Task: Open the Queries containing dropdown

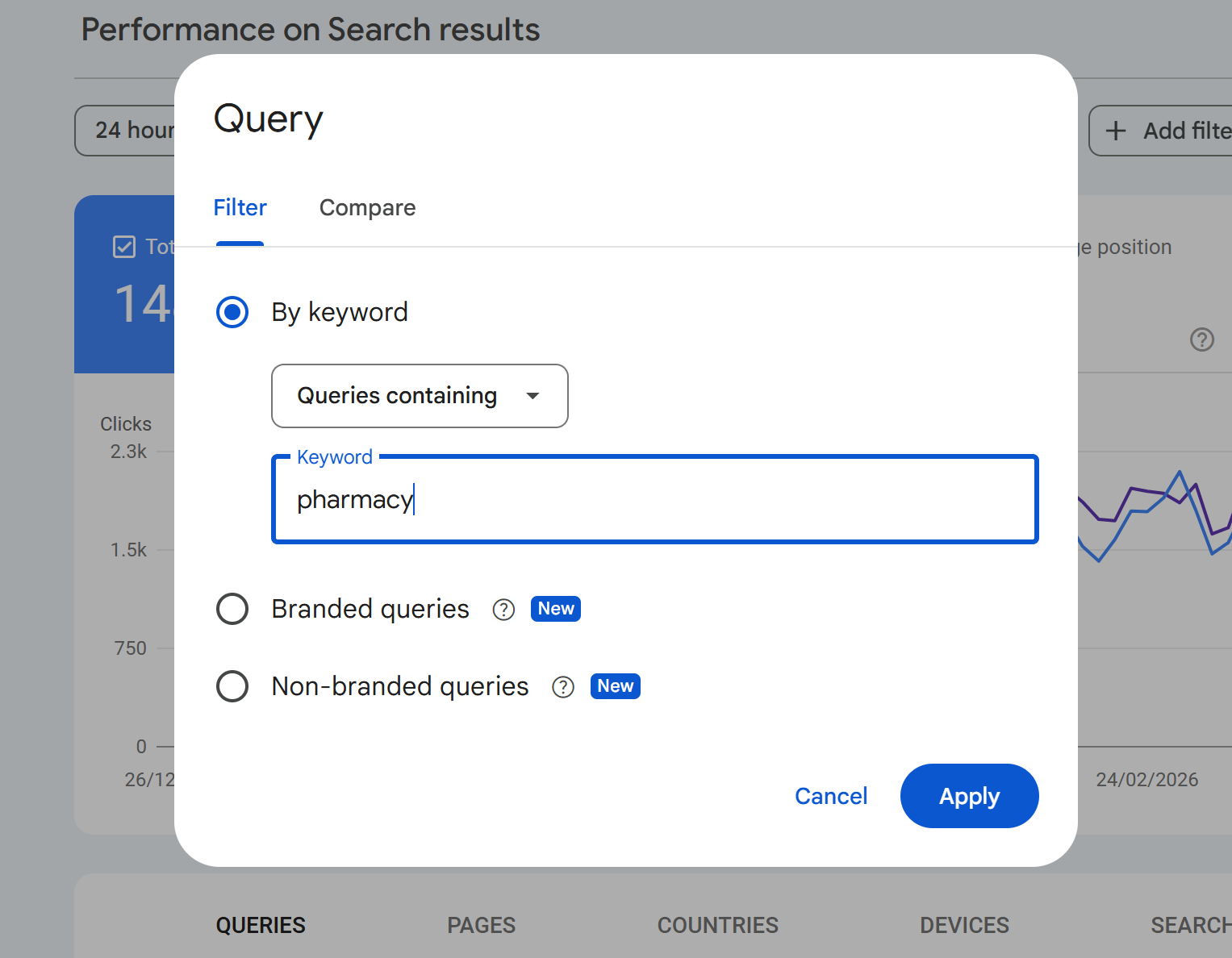Action: [x=397, y=396]
